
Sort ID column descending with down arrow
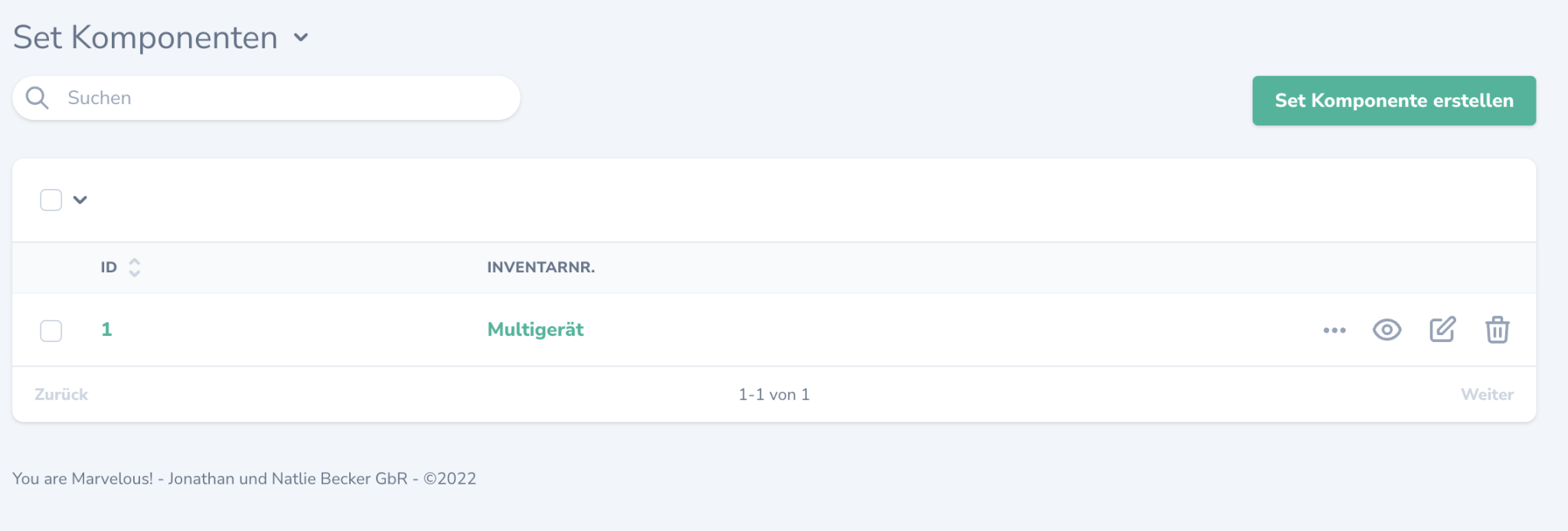[134, 272]
